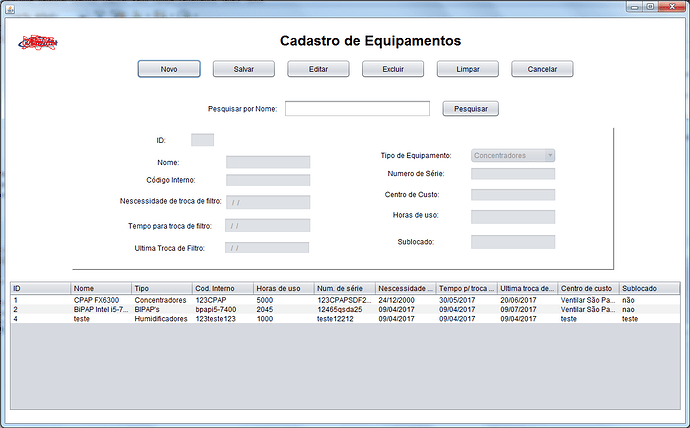Click the Centro de Custo field

pyautogui.click(x=512, y=194)
